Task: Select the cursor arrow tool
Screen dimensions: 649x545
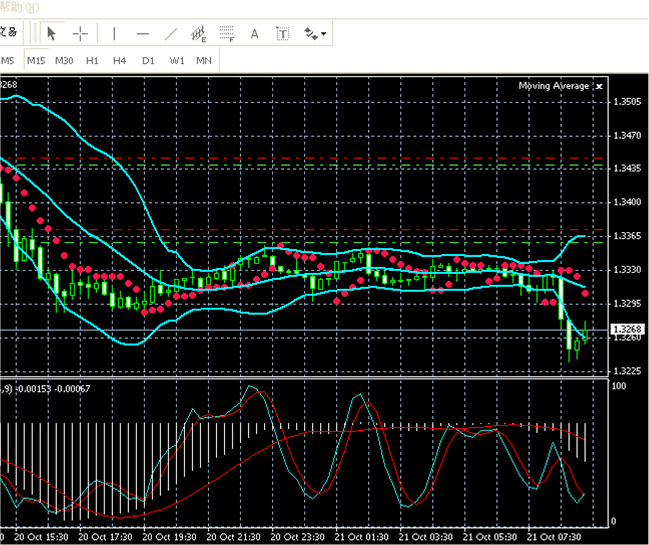Action: click(x=52, y=34)
